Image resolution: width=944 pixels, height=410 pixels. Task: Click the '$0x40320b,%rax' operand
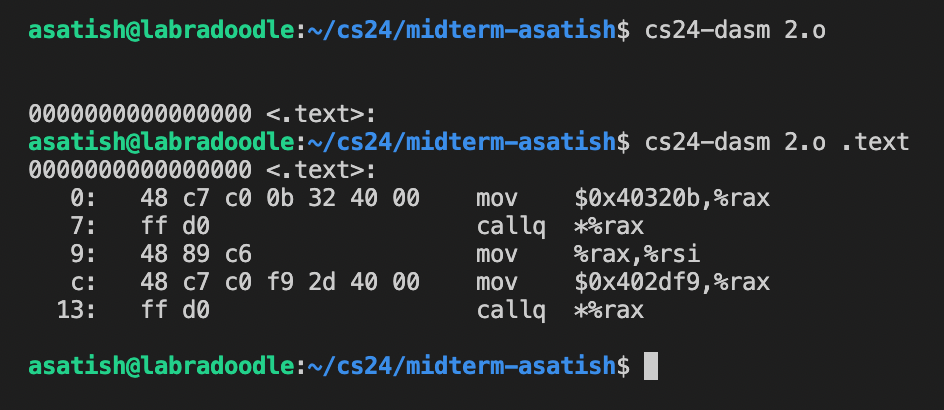pos(672,198)
